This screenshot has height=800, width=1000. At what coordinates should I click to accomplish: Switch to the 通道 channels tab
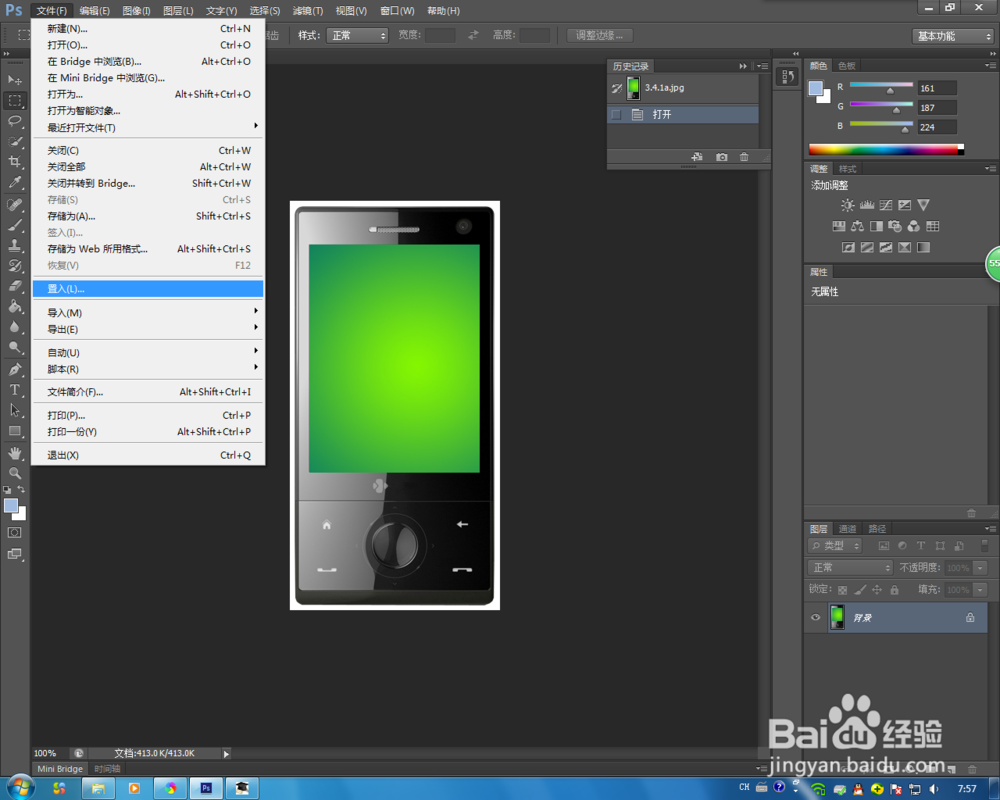847,529
